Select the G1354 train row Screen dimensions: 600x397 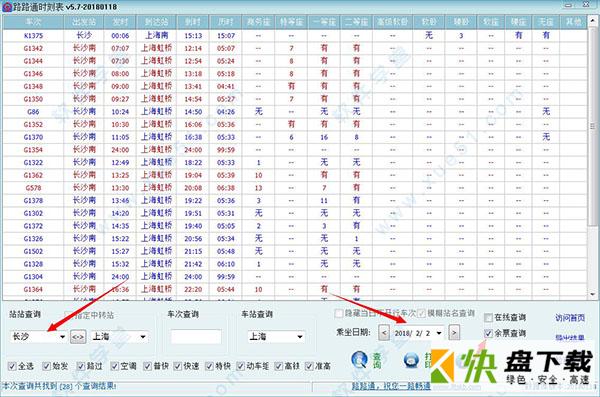coord(295,150)
